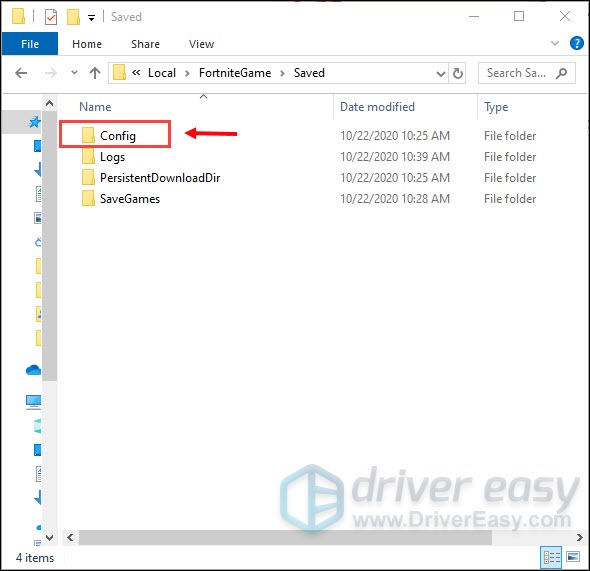Refresh the Saved folder
590x571 pixels.
(458, 73)
